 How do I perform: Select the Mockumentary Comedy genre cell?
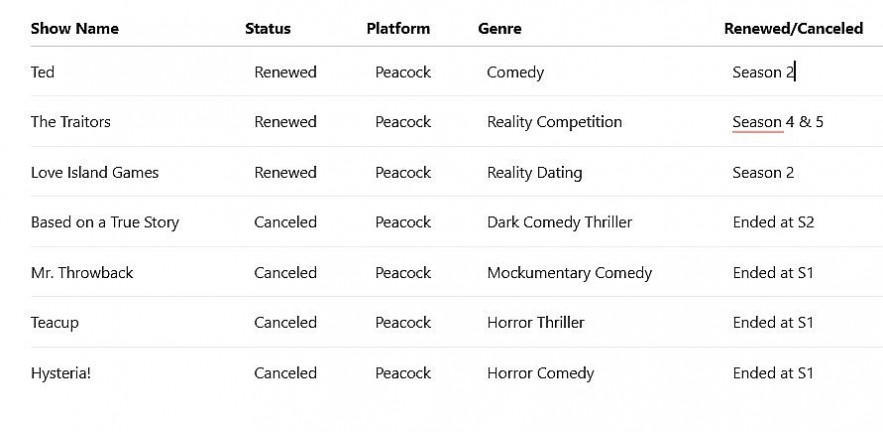click(x=569, y=272)
